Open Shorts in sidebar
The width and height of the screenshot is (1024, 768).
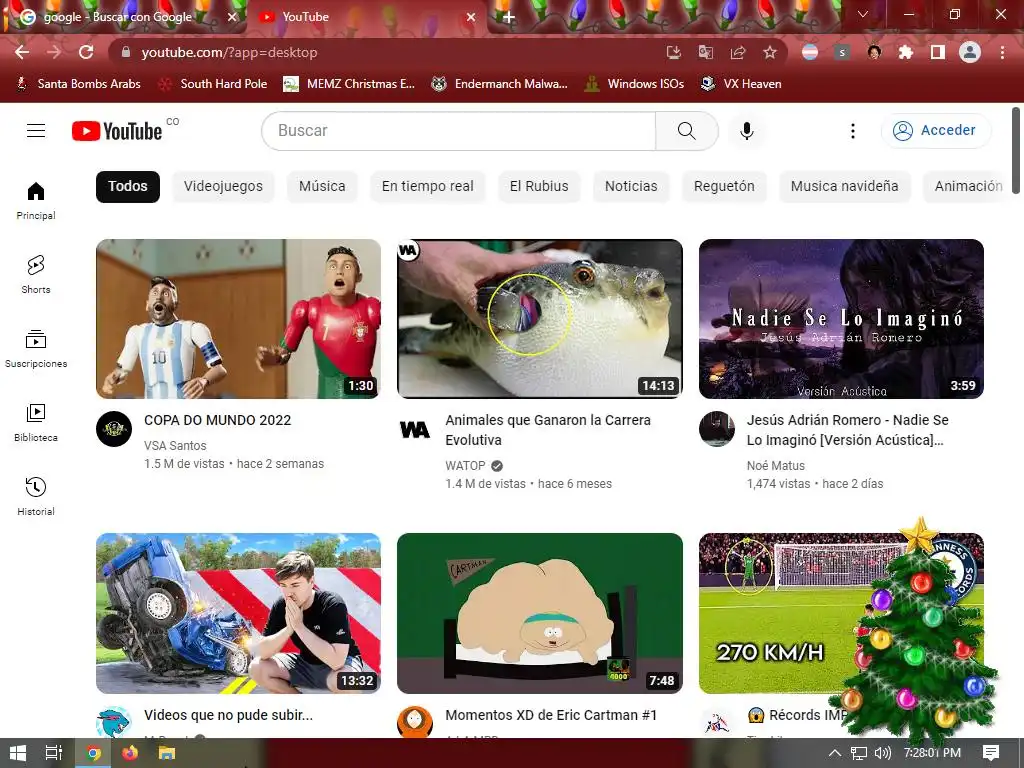click(36, 274)
